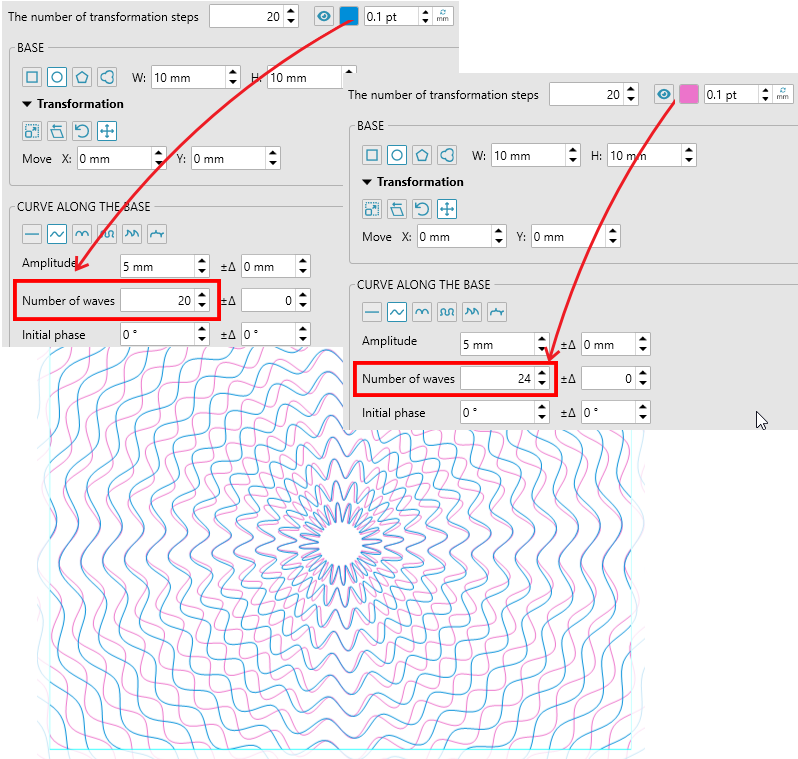Decrease Number of waves from 20
This screenshot has width=798, height=759.
tap(202, 305)
